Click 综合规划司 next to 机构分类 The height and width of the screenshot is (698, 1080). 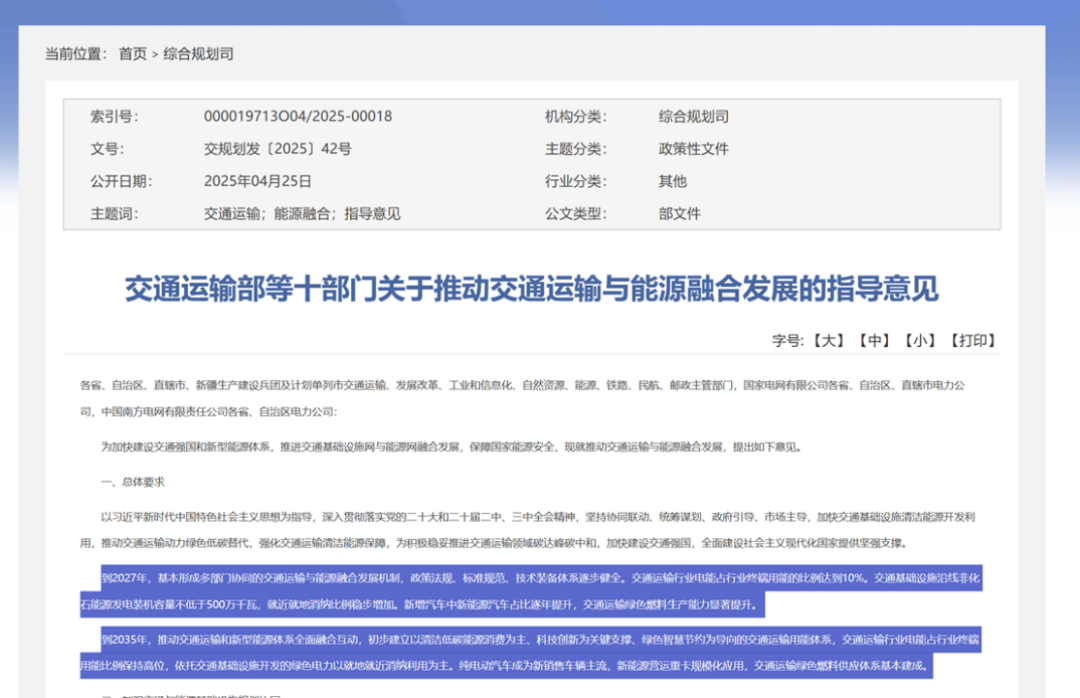pos(694,116)
